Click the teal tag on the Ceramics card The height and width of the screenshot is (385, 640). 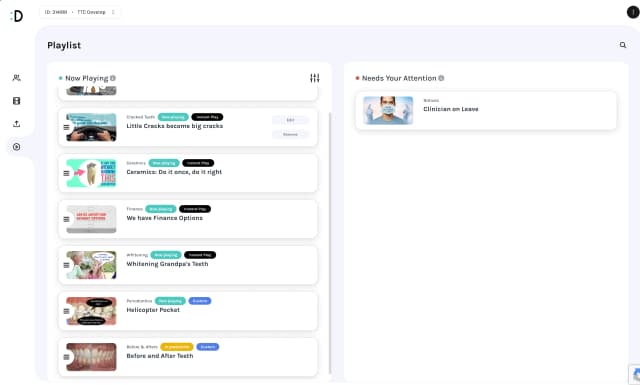click(164, 163)
